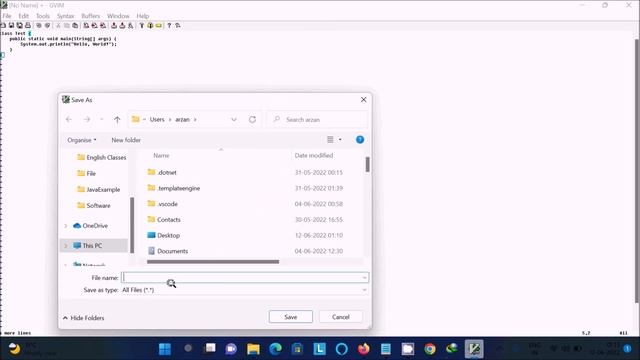Click the Forward arrow in Save As dialog
This screenshot has height=360, width=640.
87,119
